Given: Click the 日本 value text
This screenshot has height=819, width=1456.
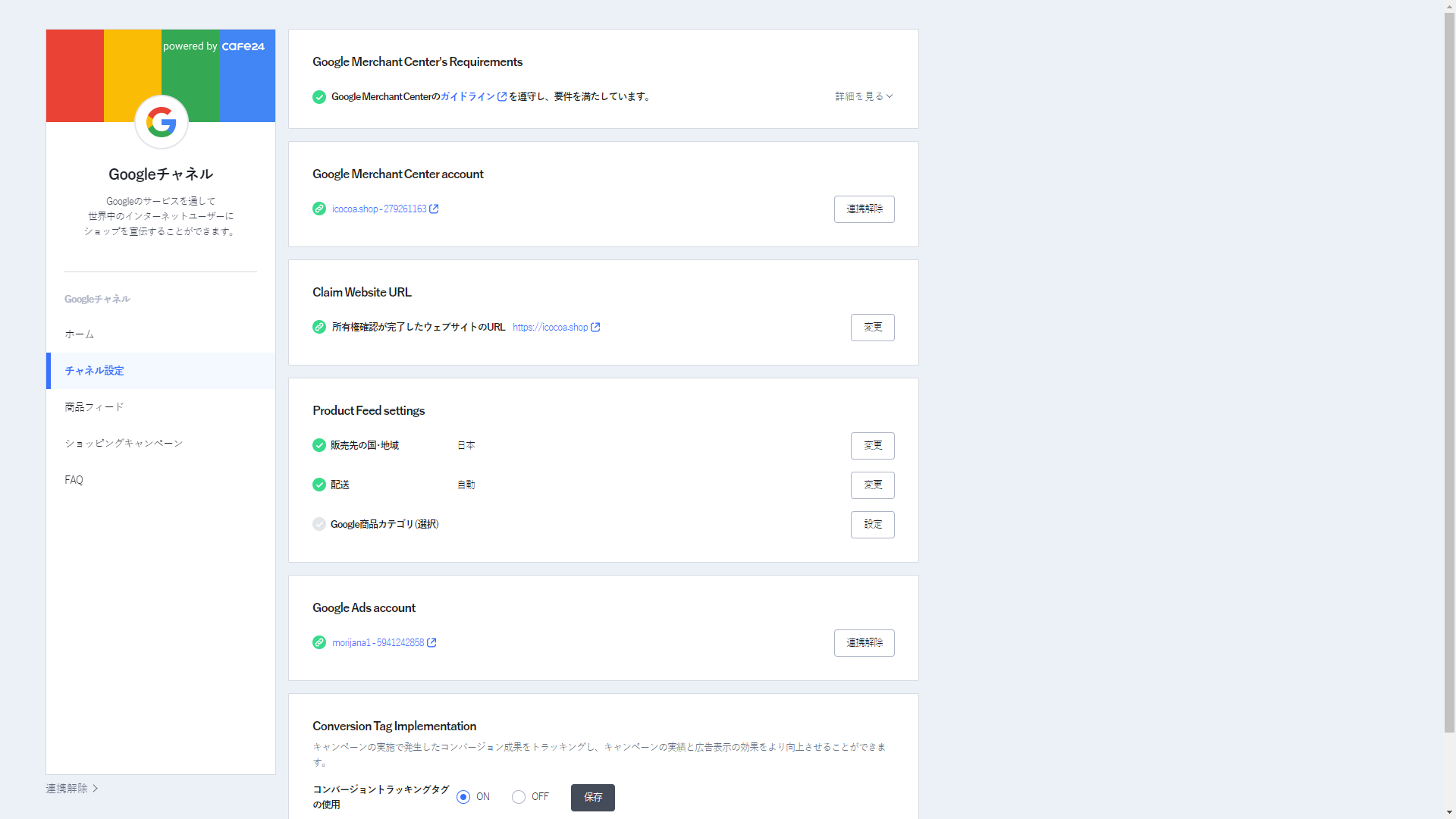Looking at the screenshot, I should pyautogui.click(x=466, y=445).
